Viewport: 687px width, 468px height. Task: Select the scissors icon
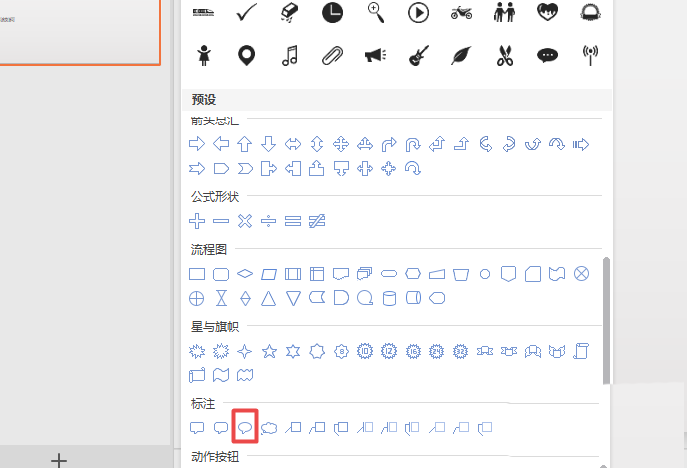click(505, 56)
